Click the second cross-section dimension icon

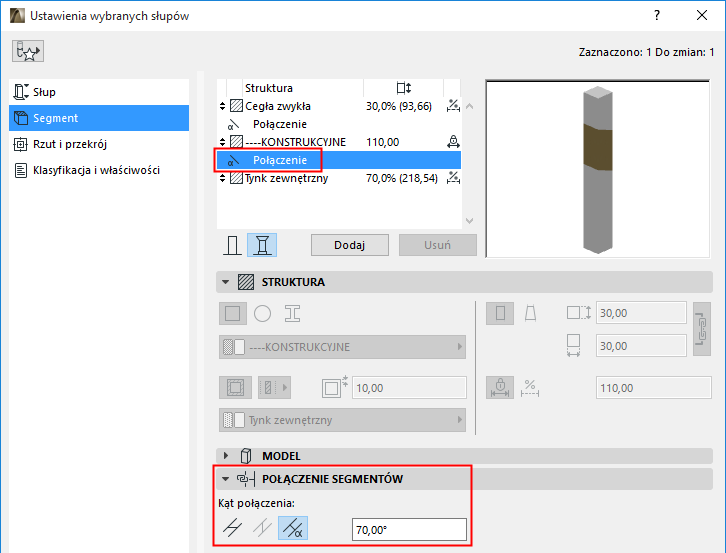click(574, 346)
